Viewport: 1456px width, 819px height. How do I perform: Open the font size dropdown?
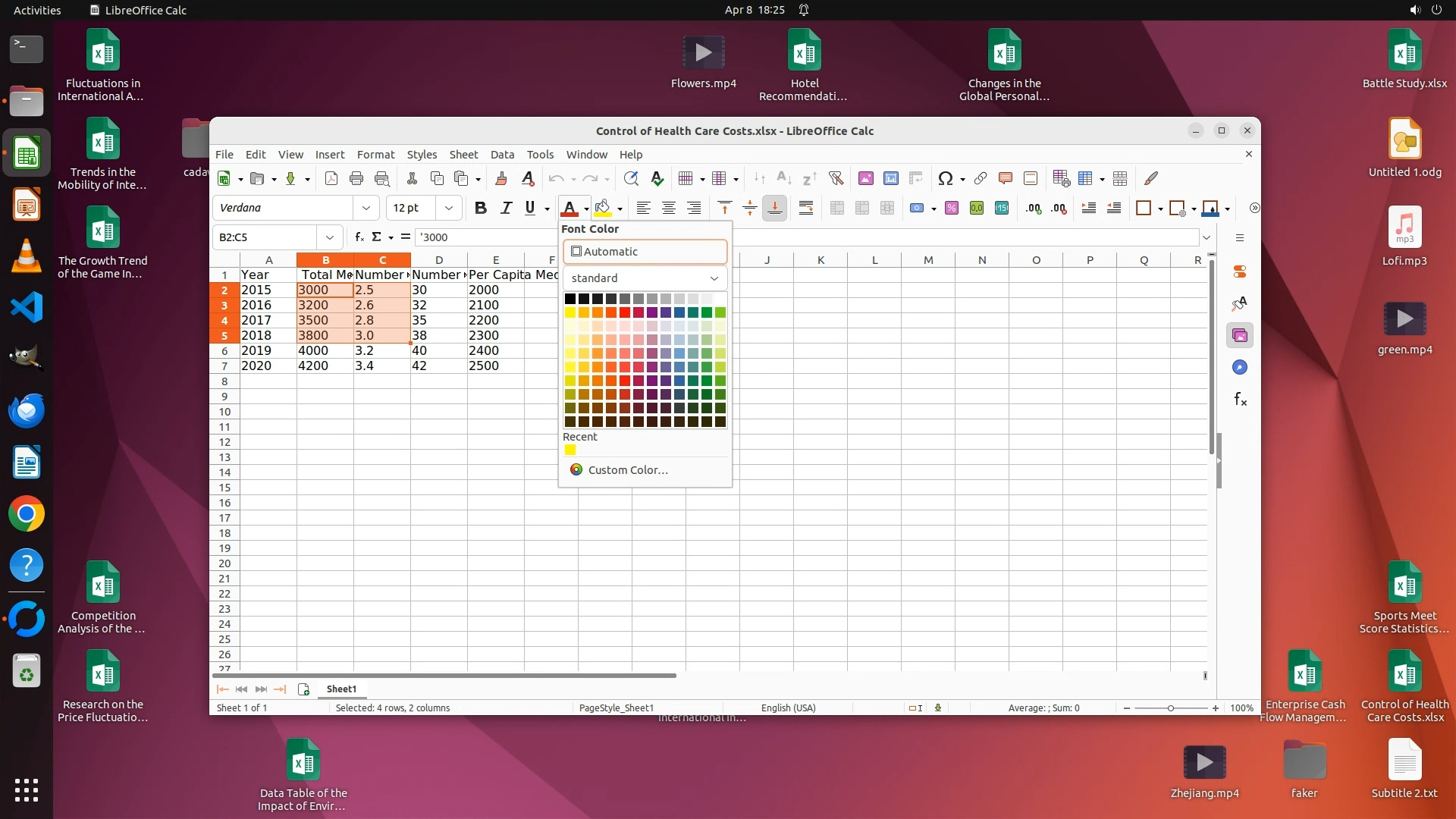(449, 209)
